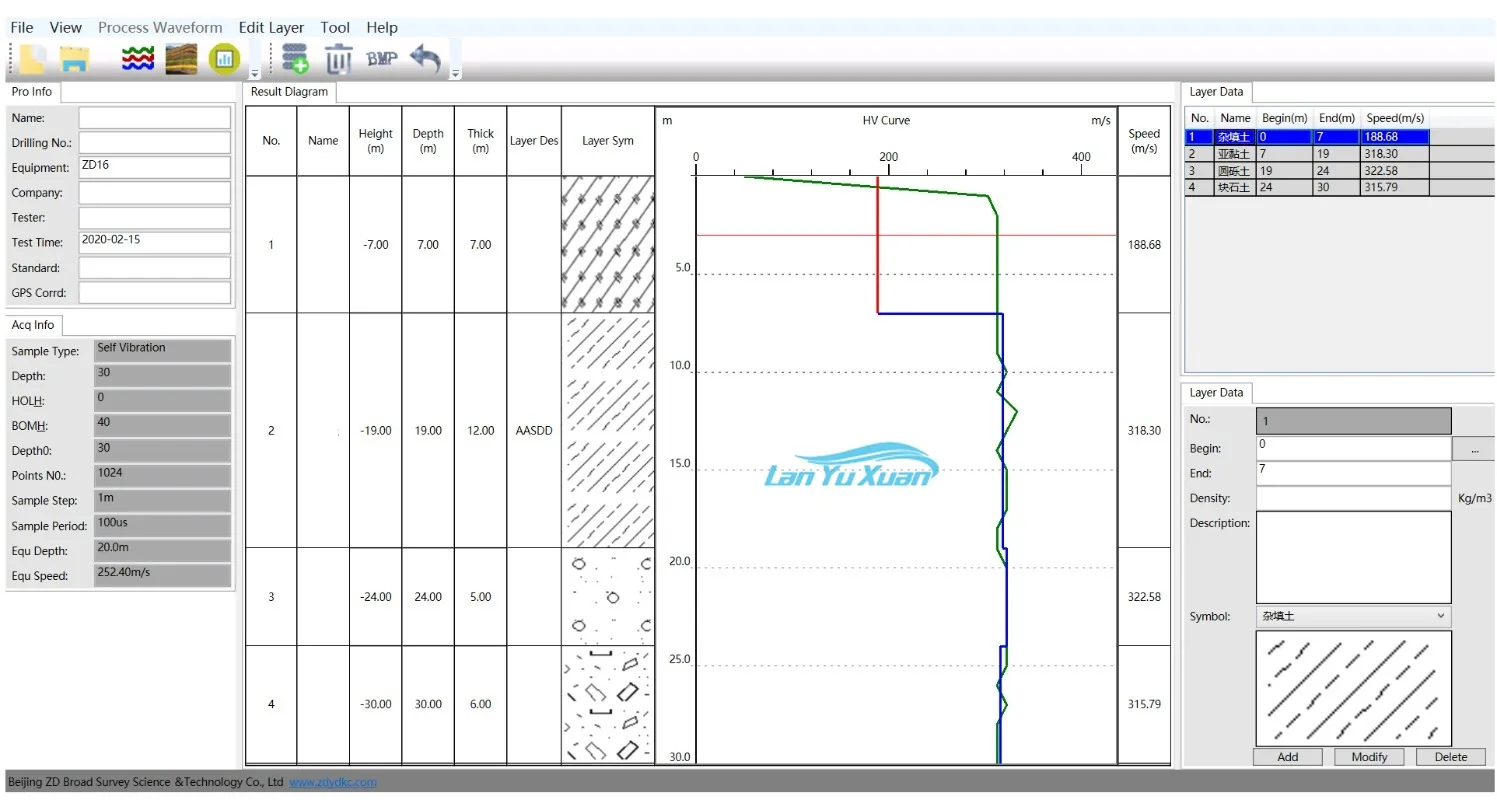Click the "Begin(m)" column header in Layer Data
This screenshot has height=800, width=1497.
(1284, 118)
